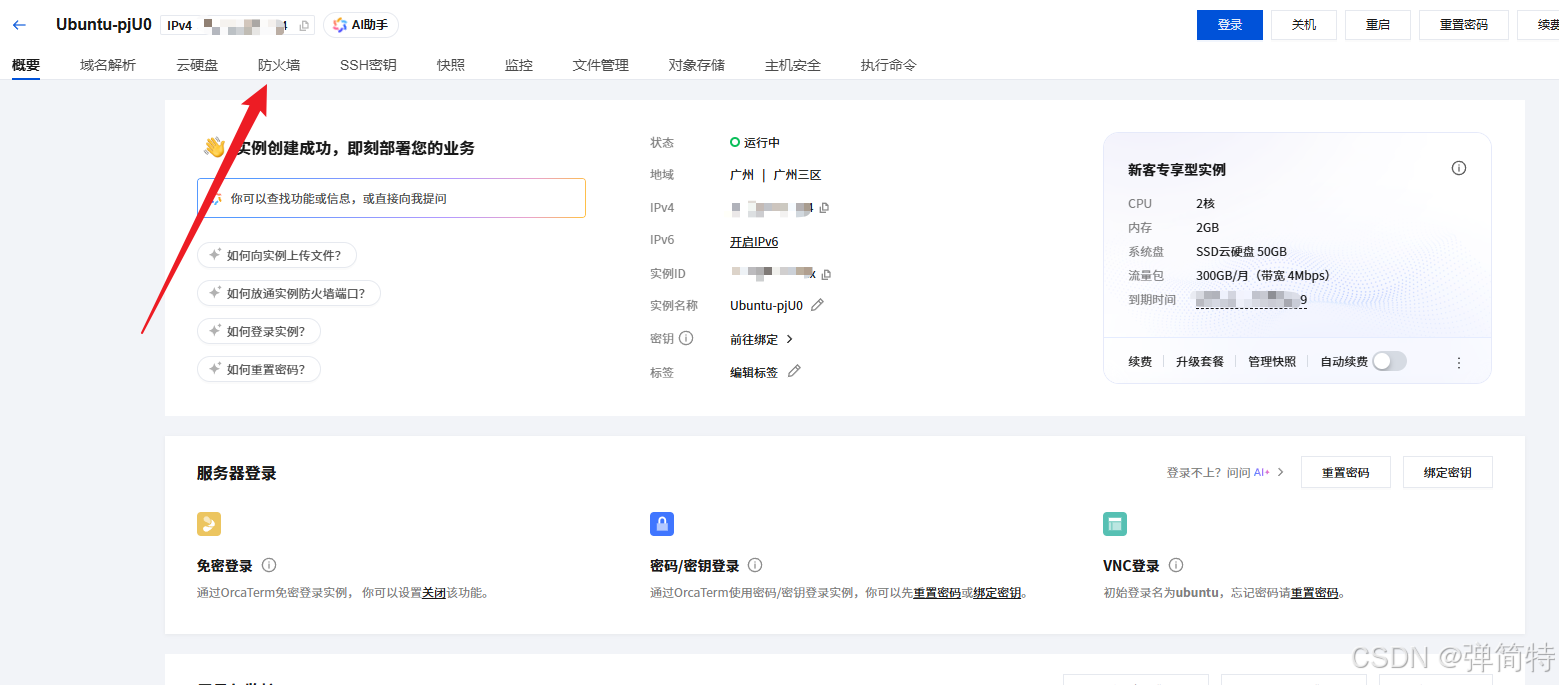Viewport: 1559px width, 685px height.
Task: Edit instance name Ubuntu-pjU0 pencil icon
Action: click(817, 305)
